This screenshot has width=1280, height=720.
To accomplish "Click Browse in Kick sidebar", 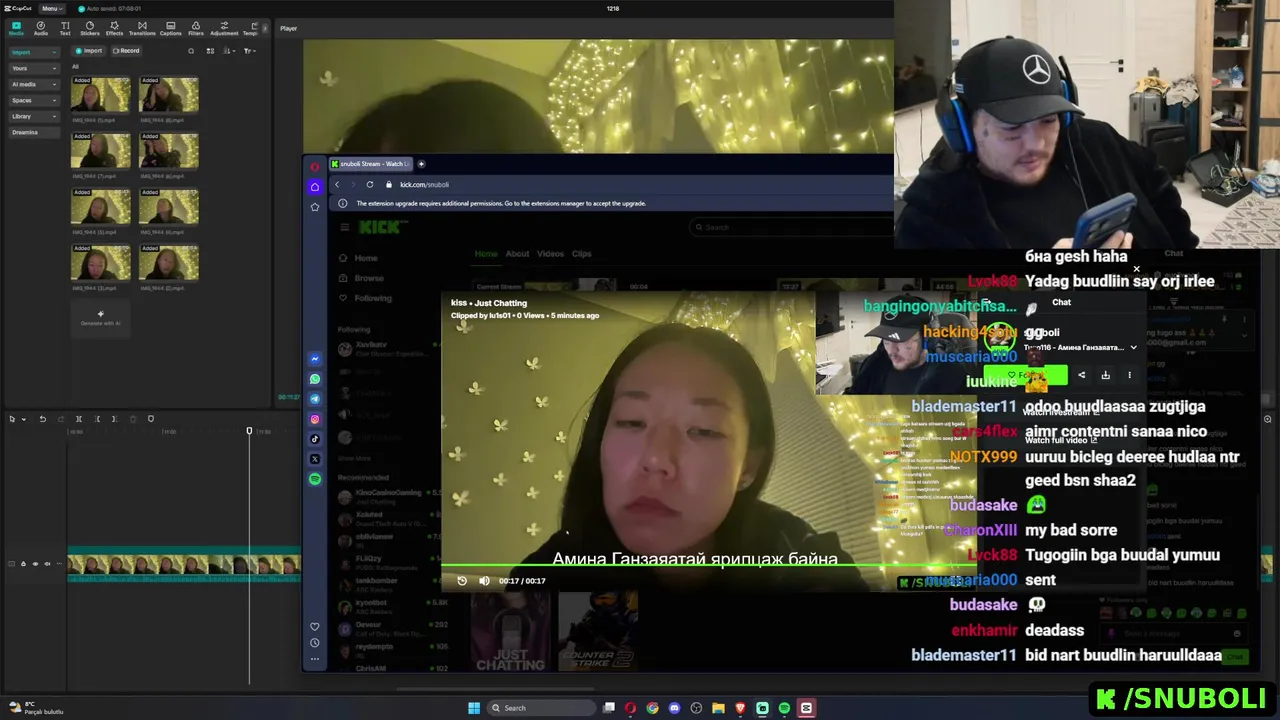I will (x=368, y=278).
